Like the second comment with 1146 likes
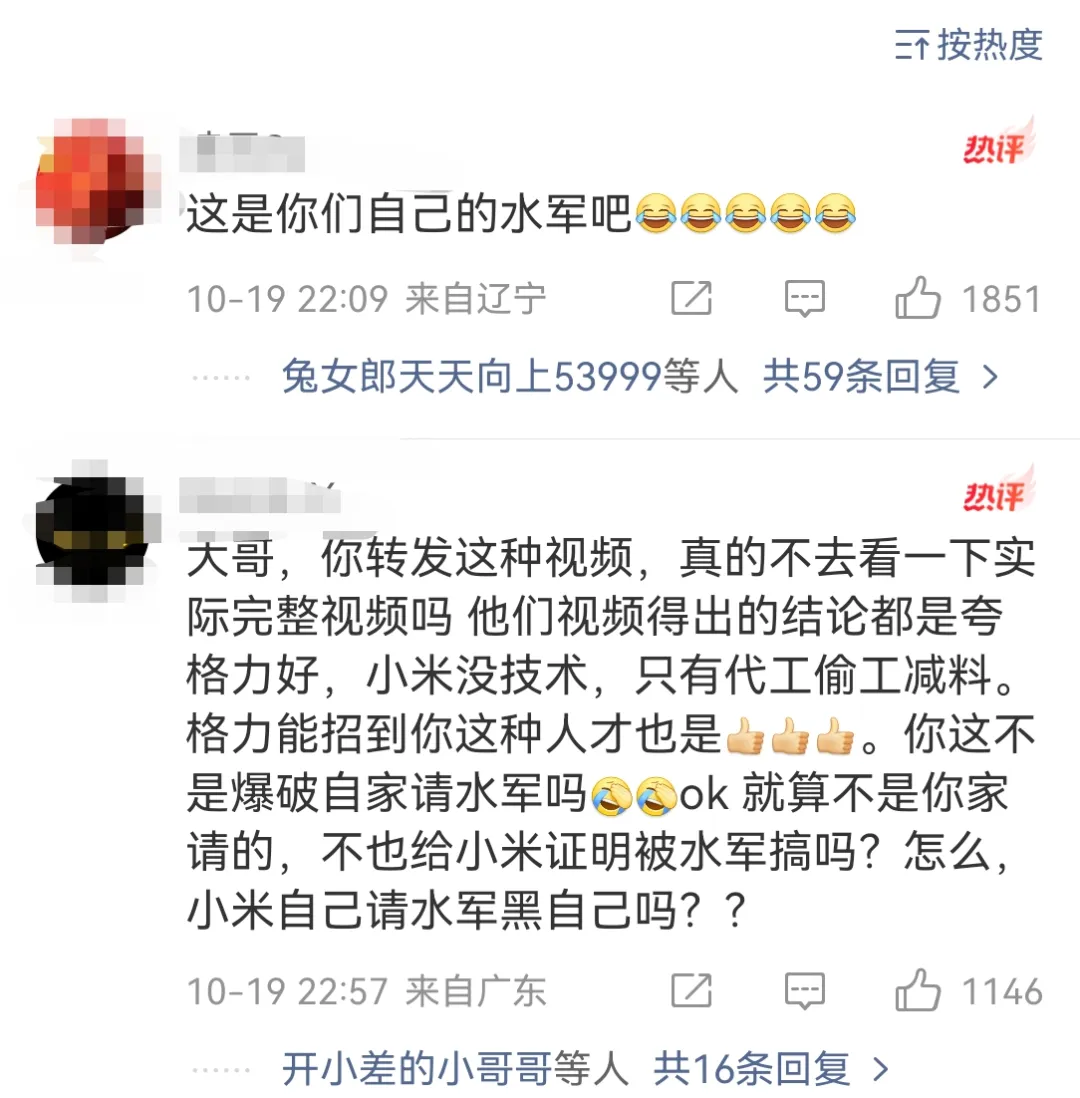 pos(918,991)
